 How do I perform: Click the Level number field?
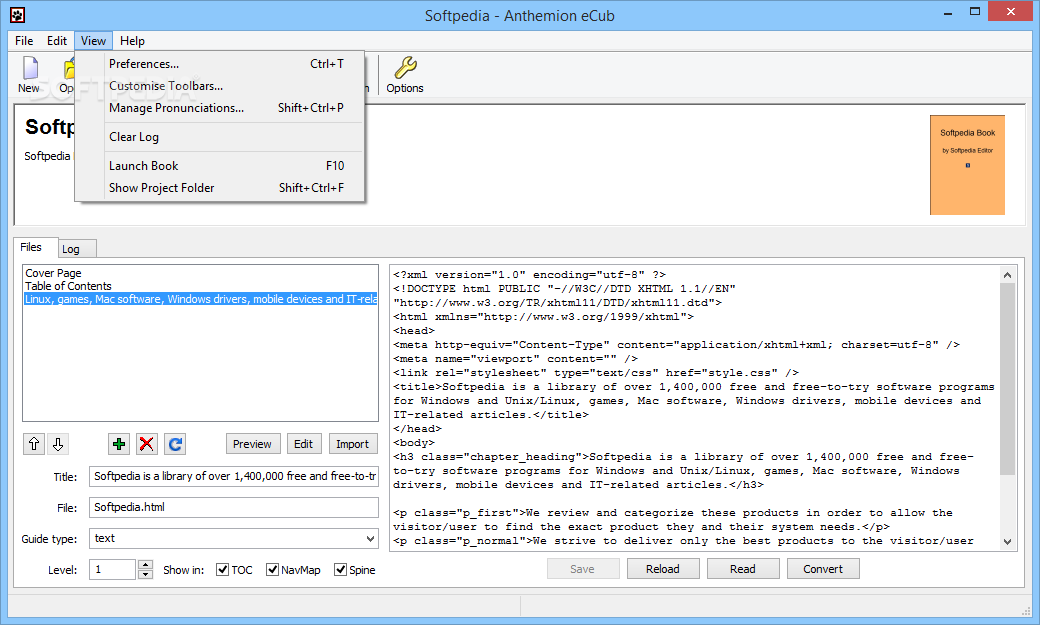pos(113,569)
